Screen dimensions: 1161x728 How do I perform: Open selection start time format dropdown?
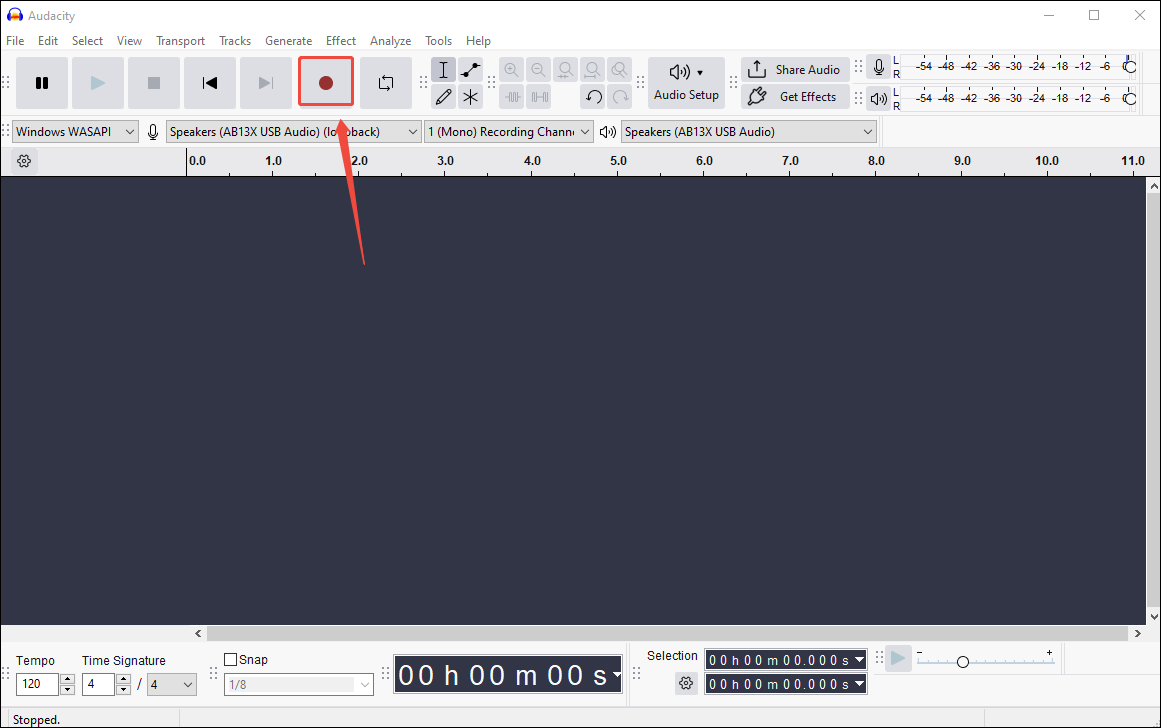click(859, 659)
